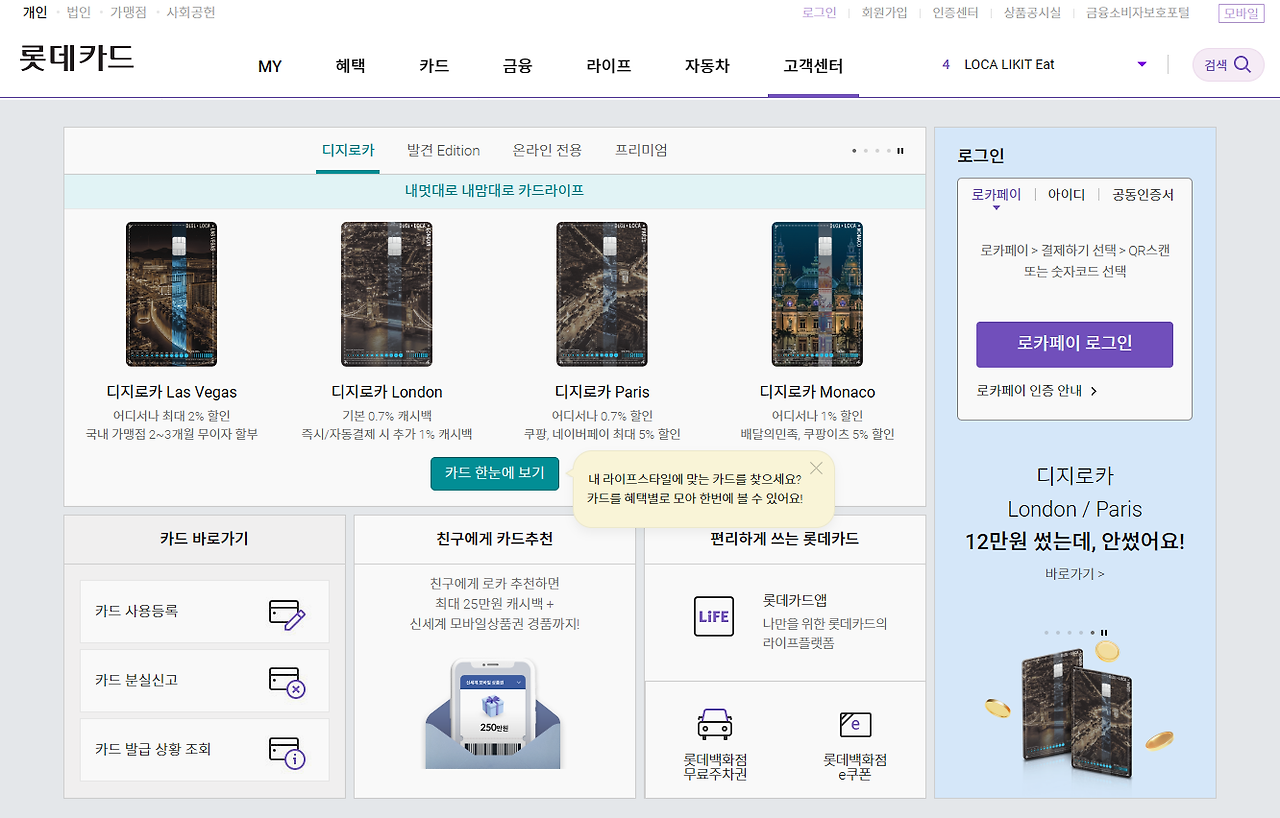Open the 카드 사용등록 shortcut
This screenshot has width=1280, height=818.
204,611
